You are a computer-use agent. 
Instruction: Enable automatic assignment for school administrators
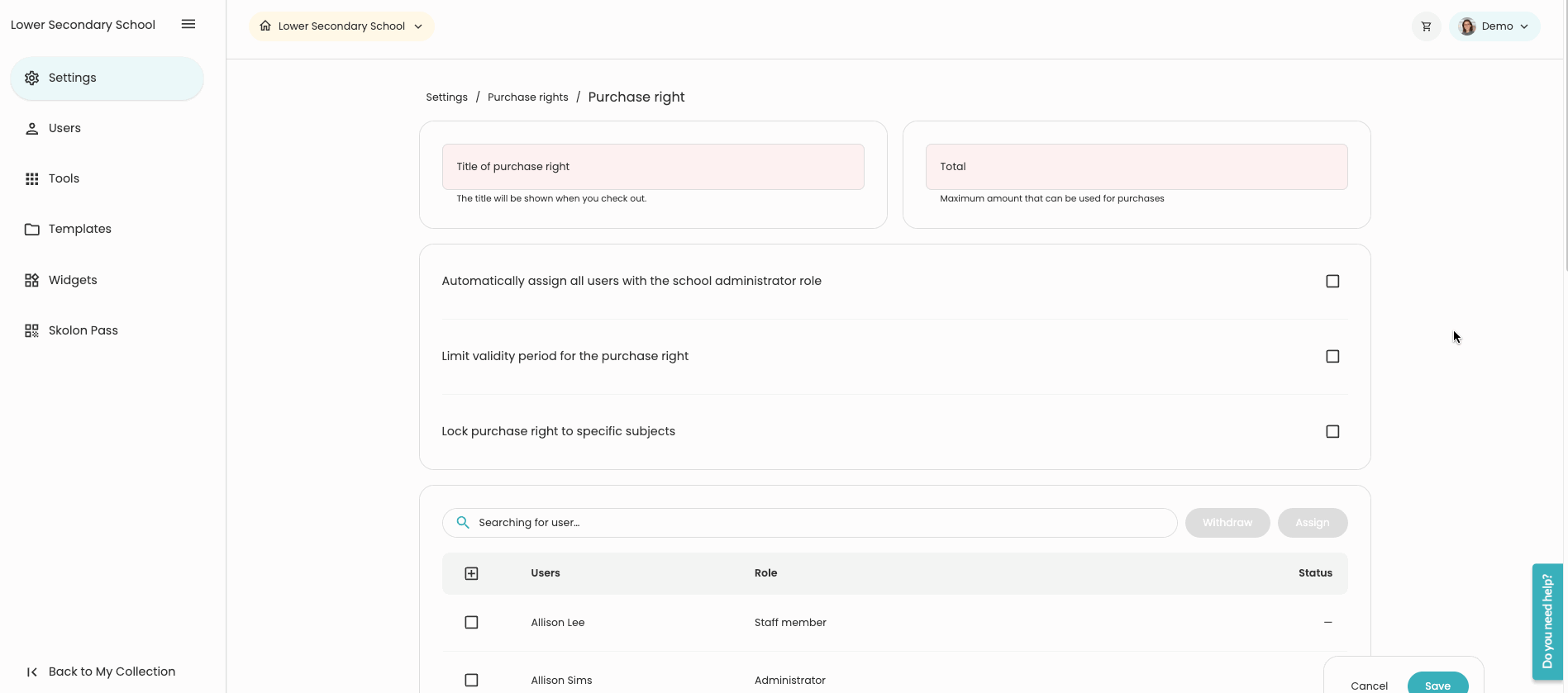[1332, 282]
